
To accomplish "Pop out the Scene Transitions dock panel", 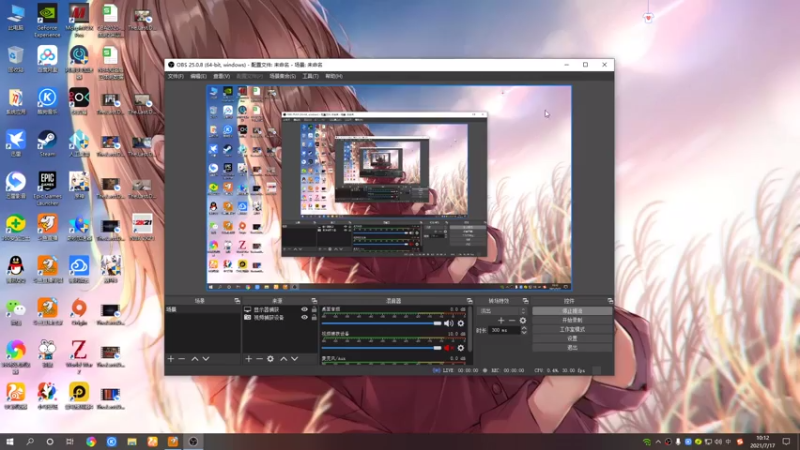I will 525,301.
